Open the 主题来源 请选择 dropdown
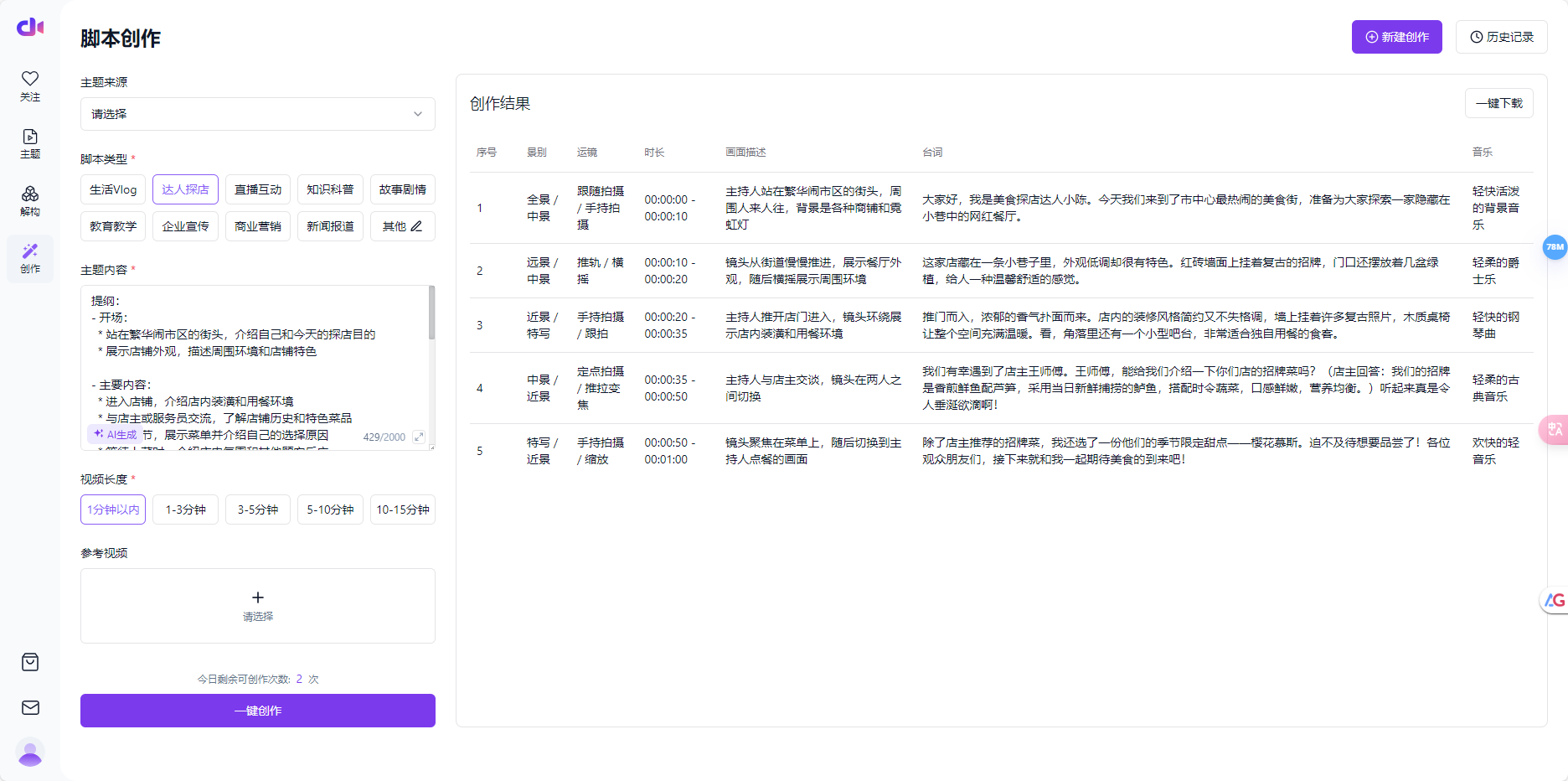Image resolution: width=1568 pixels, height=781 pixels. click(x=257, y=114)
